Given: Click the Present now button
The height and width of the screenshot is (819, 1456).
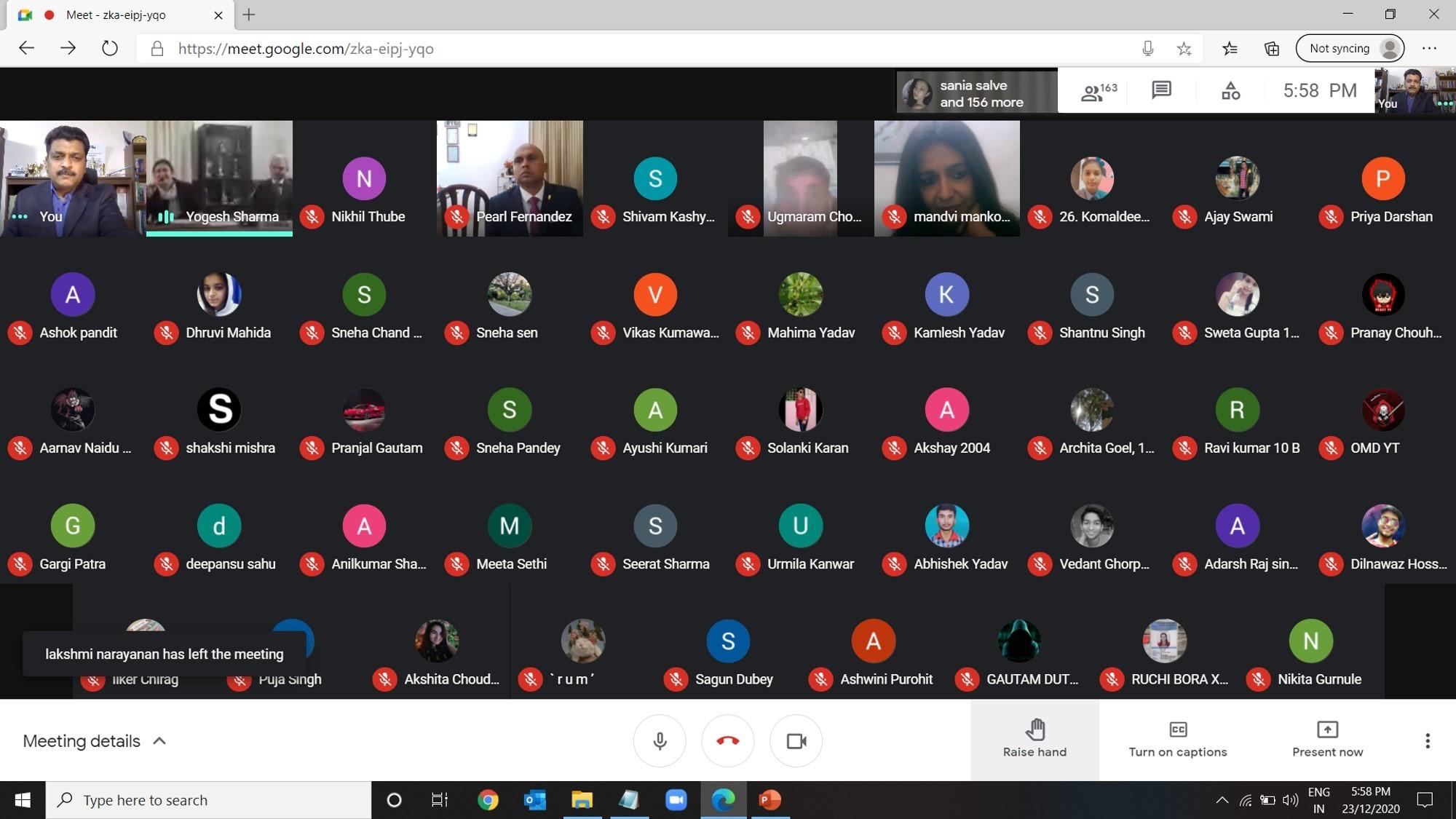Looking at the screenshot, I should point(1327,740).
